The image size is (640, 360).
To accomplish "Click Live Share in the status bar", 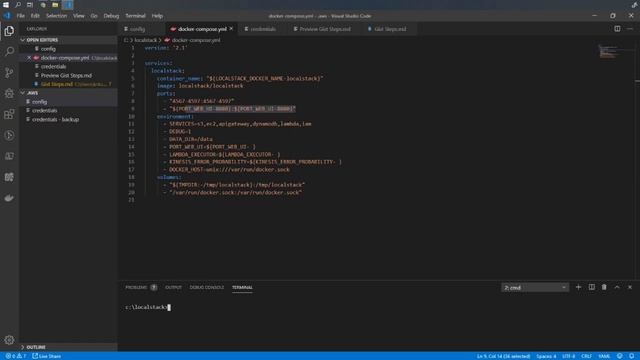I will pos(47,356).
